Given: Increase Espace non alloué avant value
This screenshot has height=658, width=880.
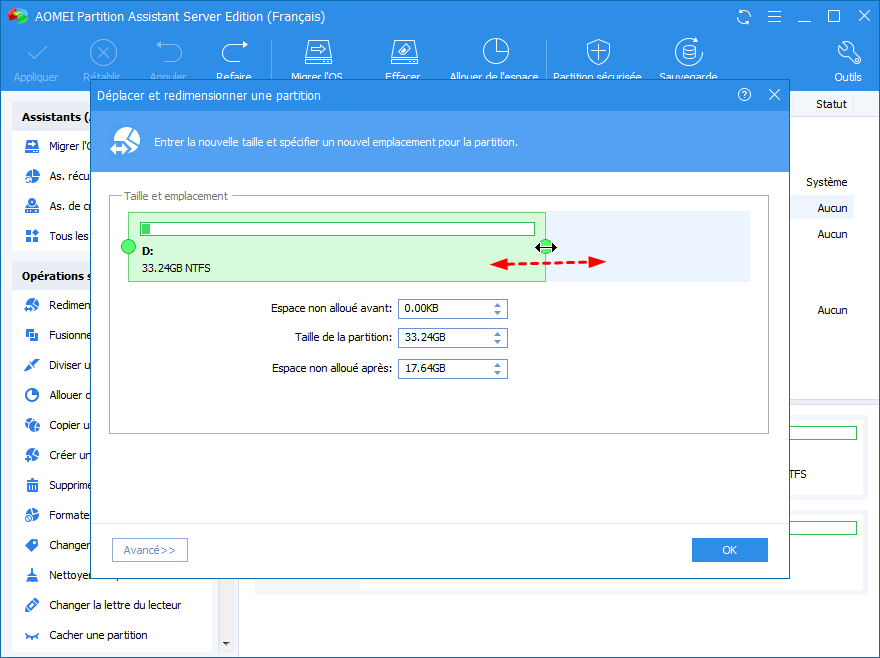Looking at the screenshot, I should pos(497,305).
